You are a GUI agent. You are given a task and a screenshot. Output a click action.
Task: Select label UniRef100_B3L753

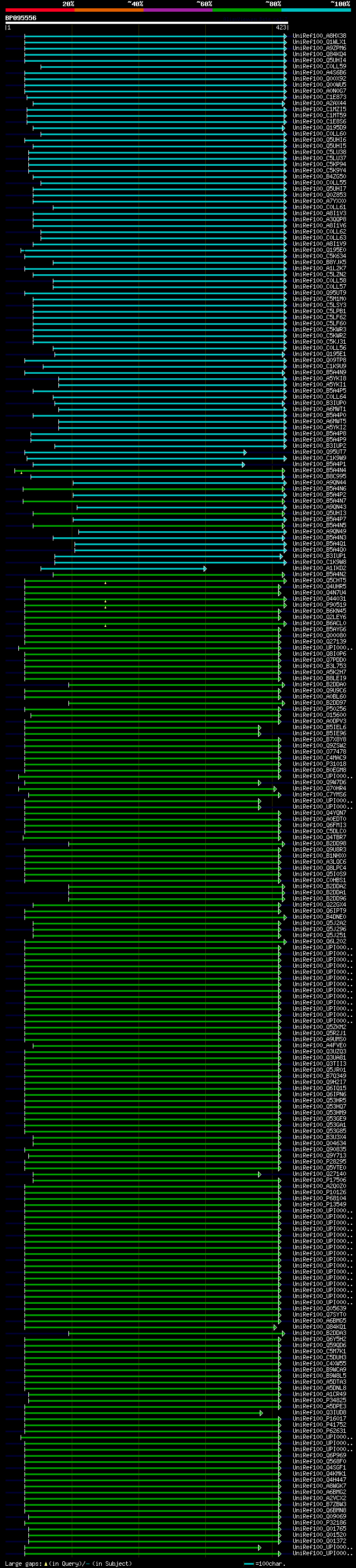pos(319,666)
